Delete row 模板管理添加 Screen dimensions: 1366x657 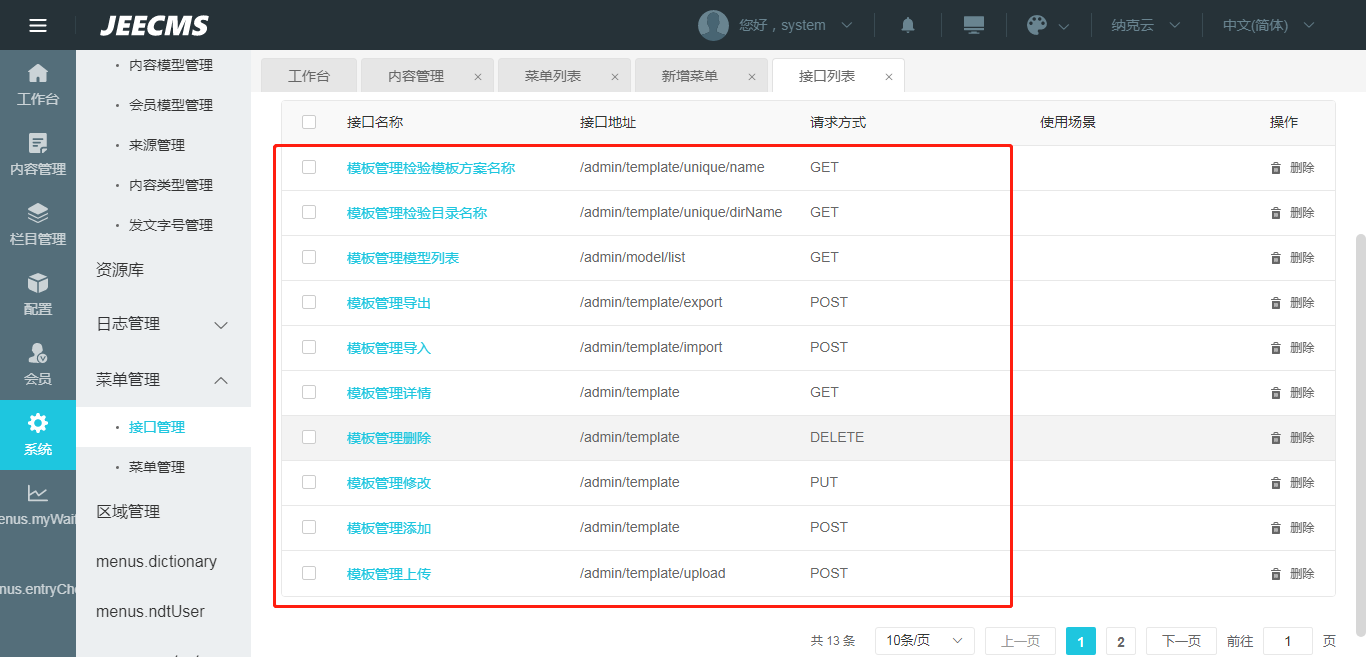(1292, 528)
